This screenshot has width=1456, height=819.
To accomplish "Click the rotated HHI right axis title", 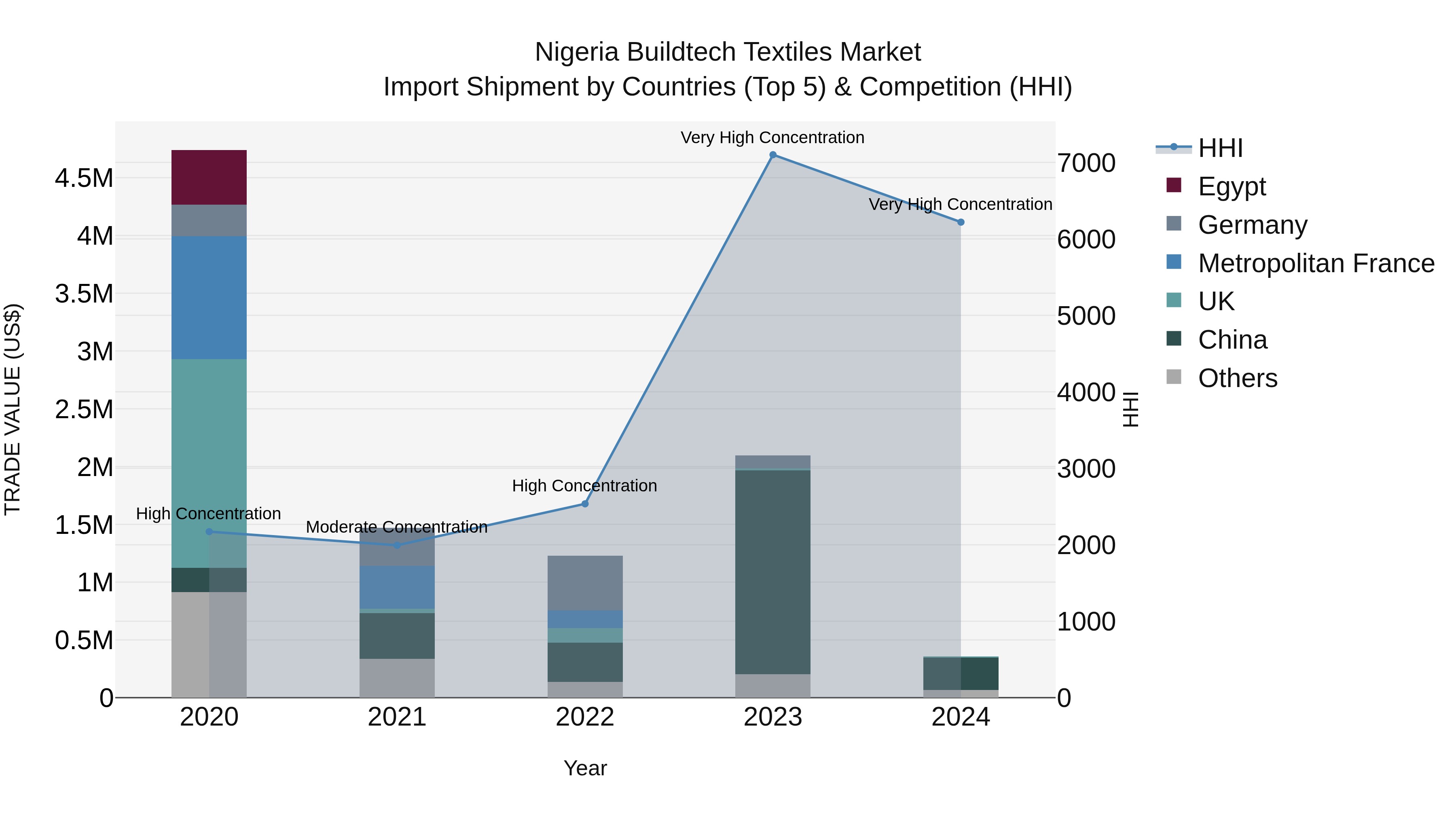I will coord(1130,410).
